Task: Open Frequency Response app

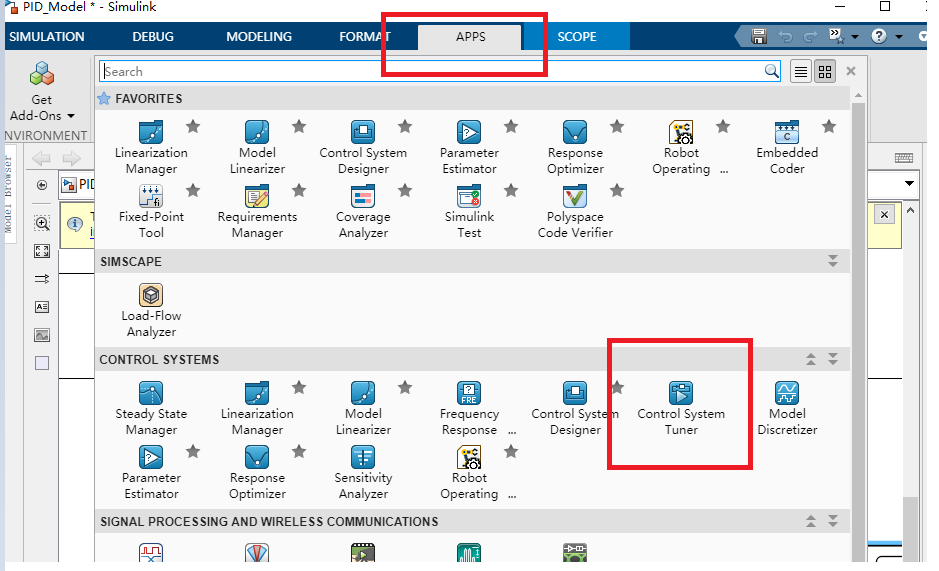Action: point(469,408)
